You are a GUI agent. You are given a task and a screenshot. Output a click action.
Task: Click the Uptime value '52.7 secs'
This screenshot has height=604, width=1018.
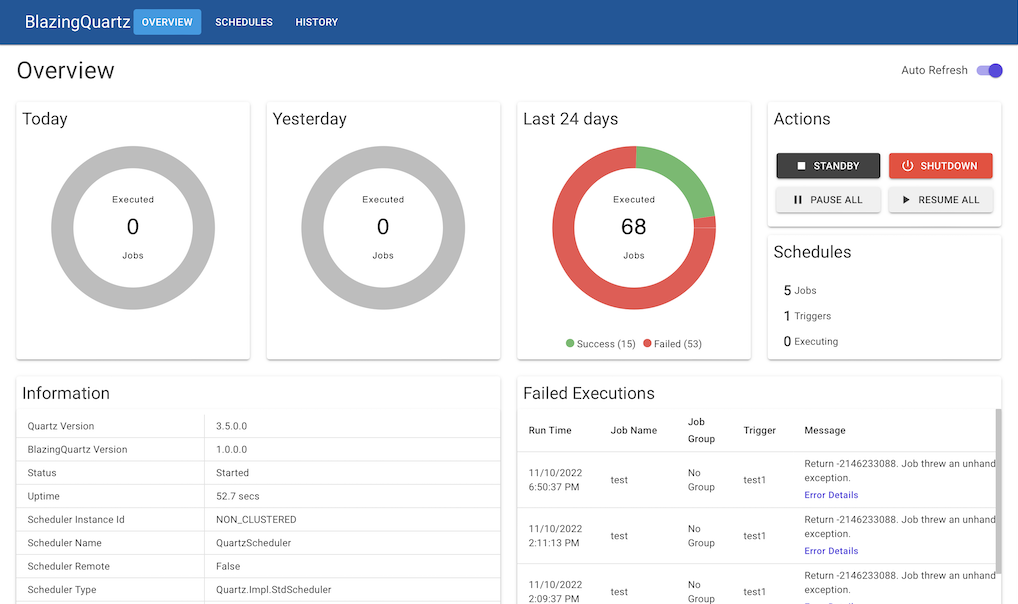click(x=238, y=496)
